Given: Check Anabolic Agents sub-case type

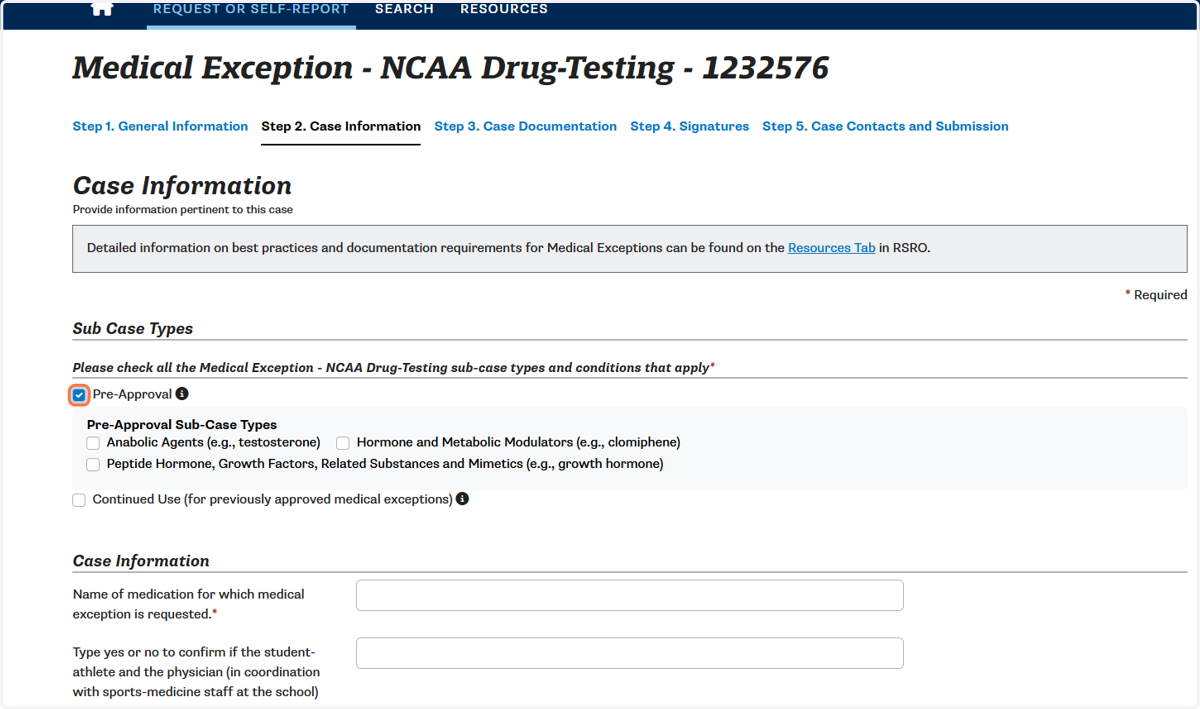Looking at the screenshot, I should [x=93, y=442].
